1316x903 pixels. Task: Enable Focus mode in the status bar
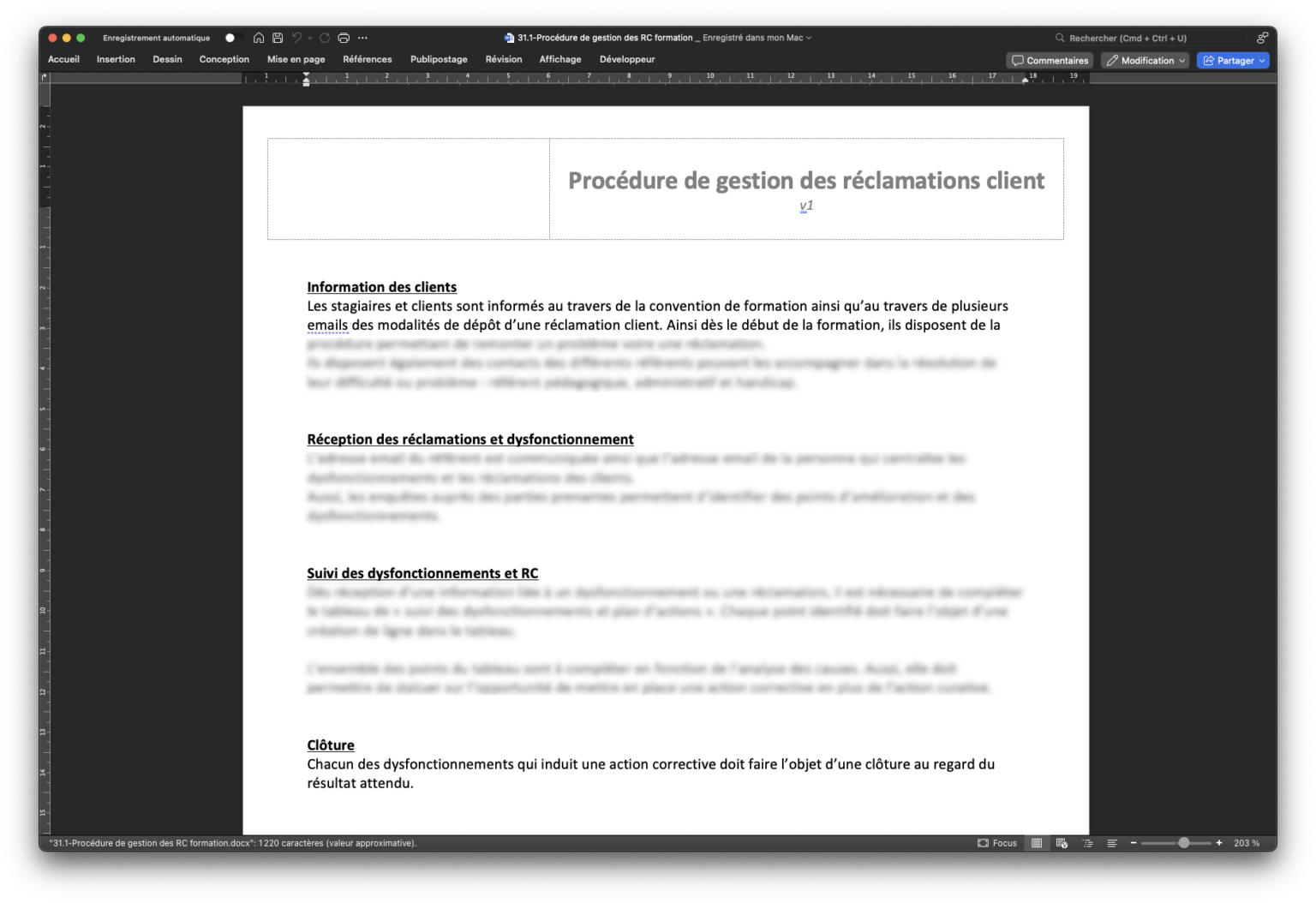(997, 843)
